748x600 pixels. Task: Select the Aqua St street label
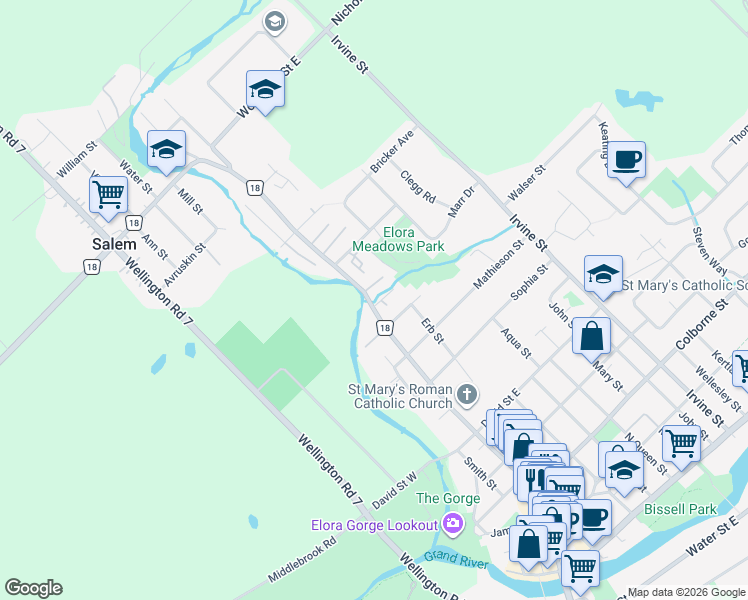516,343
